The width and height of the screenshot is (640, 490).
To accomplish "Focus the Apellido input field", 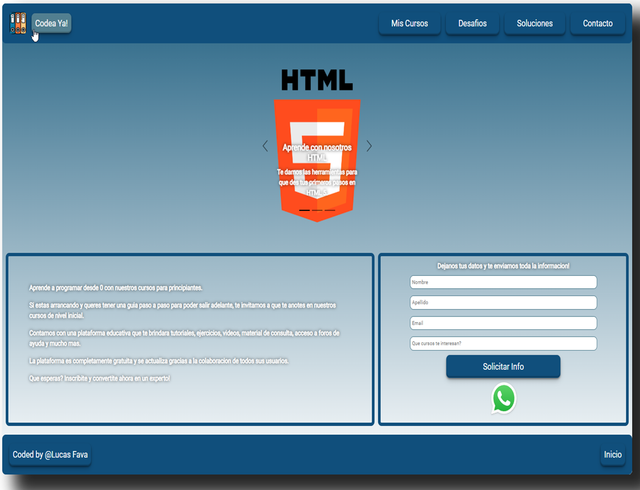I will pyautogui.click(x=503, y=303).
